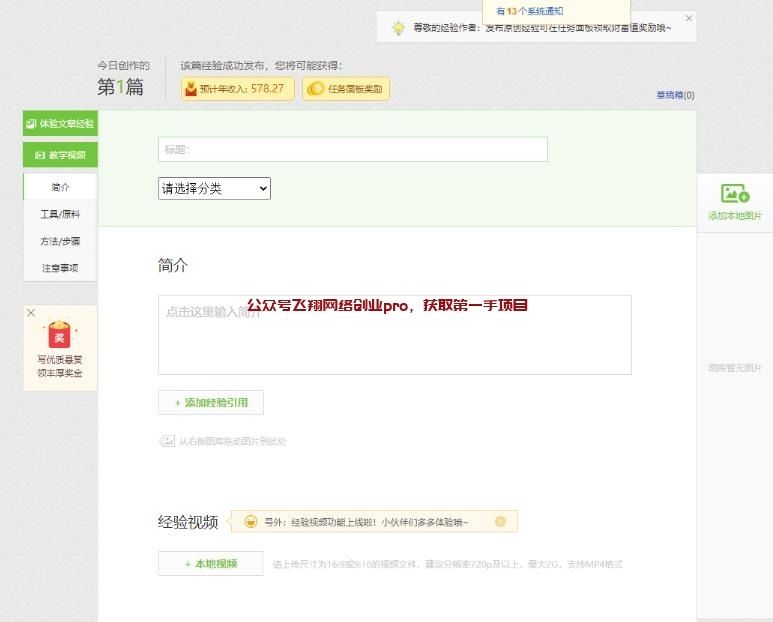The width and height of the screenshot is (773, 622).
Task: Close the top author notification banner
Action: pyautogui.click(x=688, y=18)
